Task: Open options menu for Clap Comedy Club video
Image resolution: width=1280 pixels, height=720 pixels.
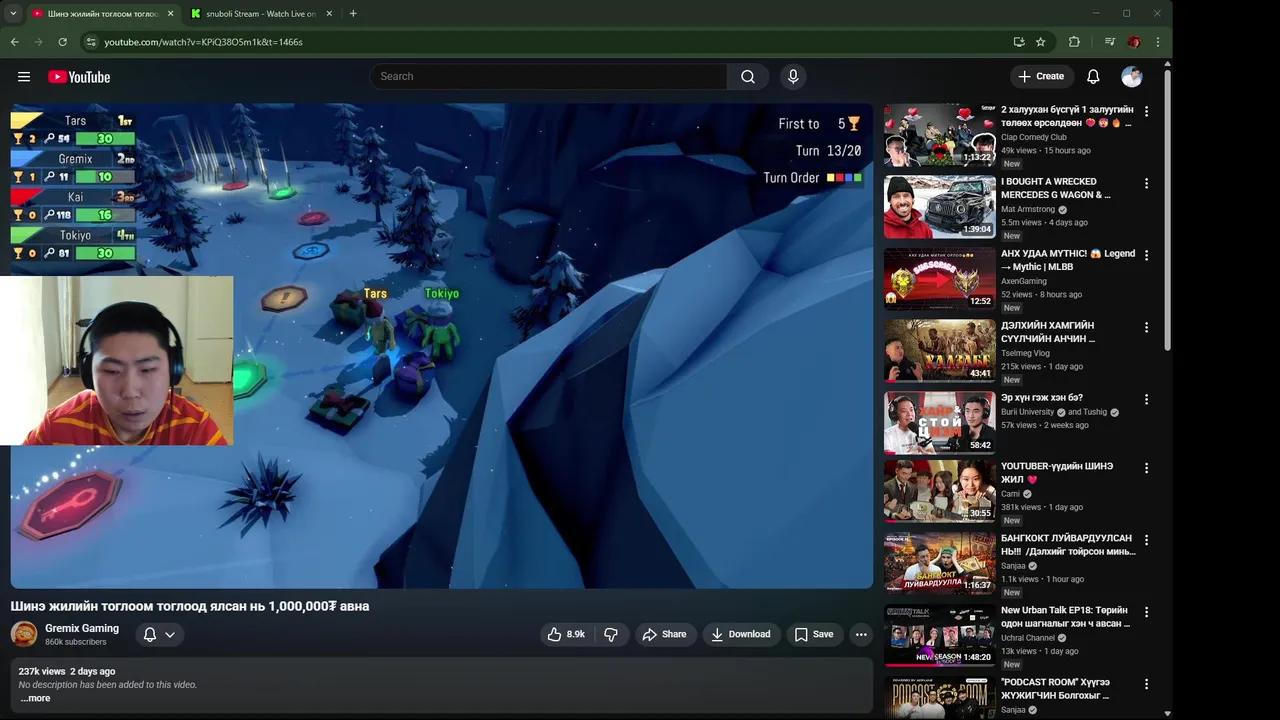Action: click(x=1146, y=112)
